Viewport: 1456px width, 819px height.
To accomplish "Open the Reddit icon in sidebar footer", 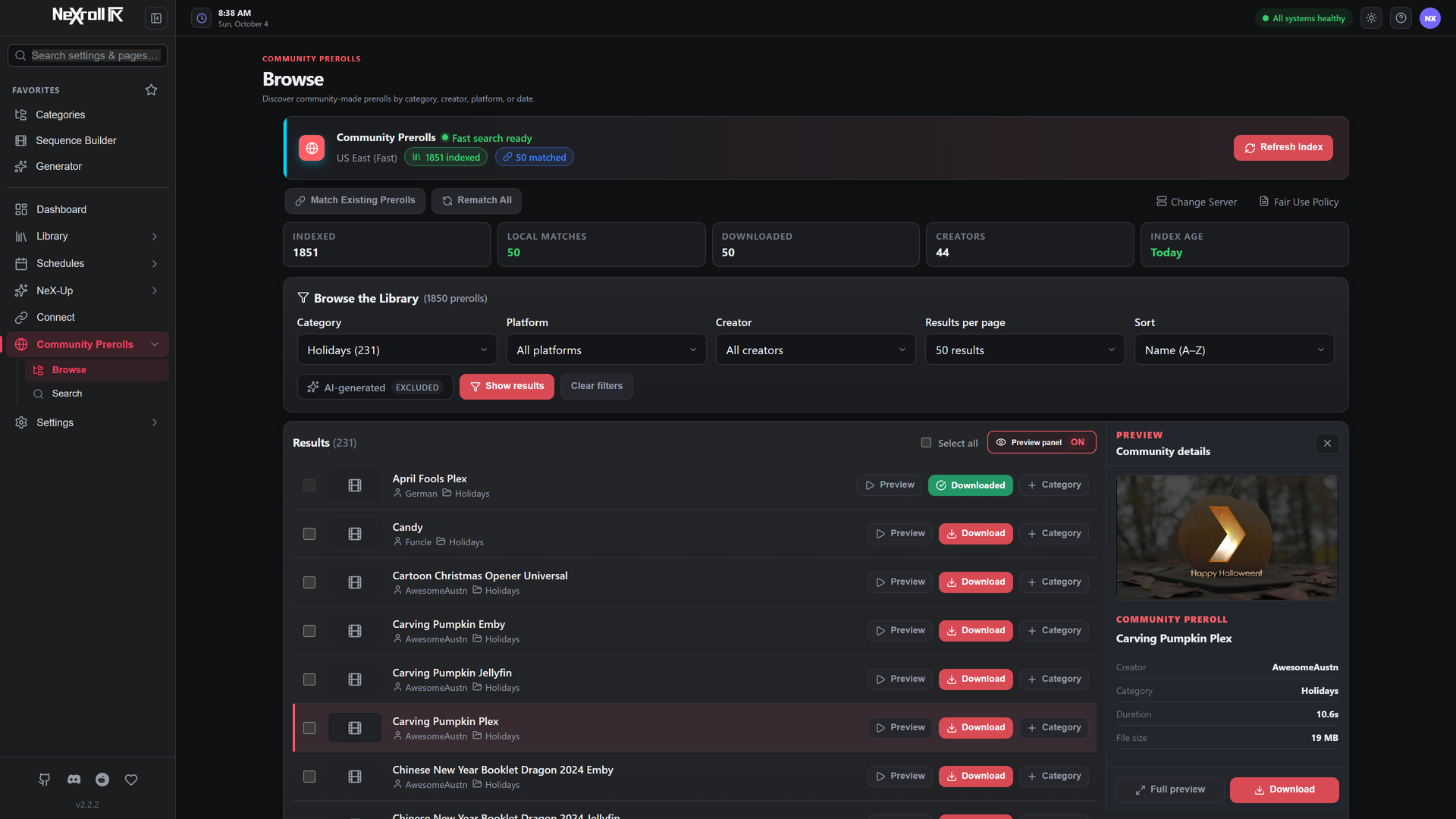I will [x=102, y=780].
